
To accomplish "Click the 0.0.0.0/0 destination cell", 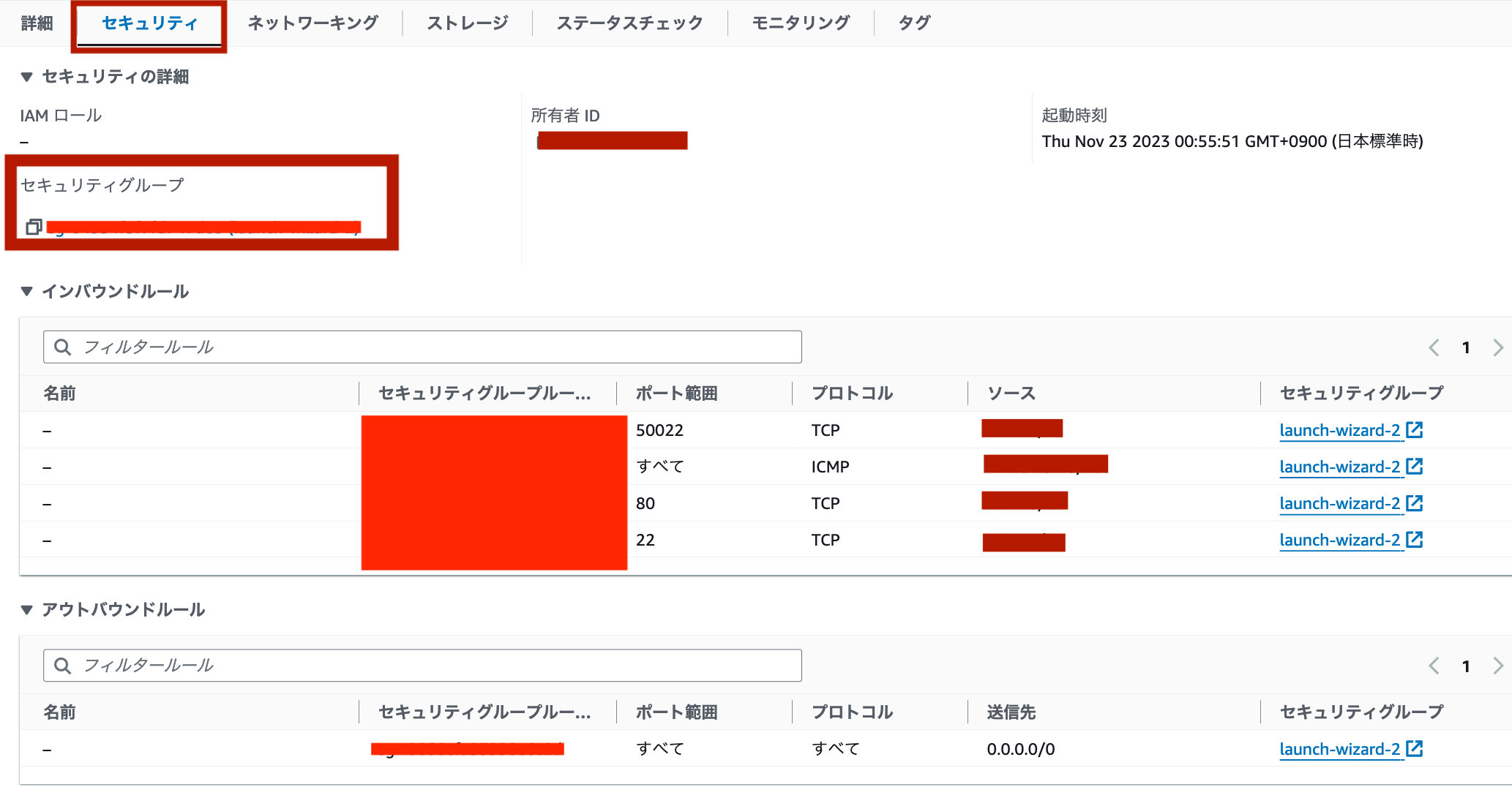I will click(x=1021, y=749).
